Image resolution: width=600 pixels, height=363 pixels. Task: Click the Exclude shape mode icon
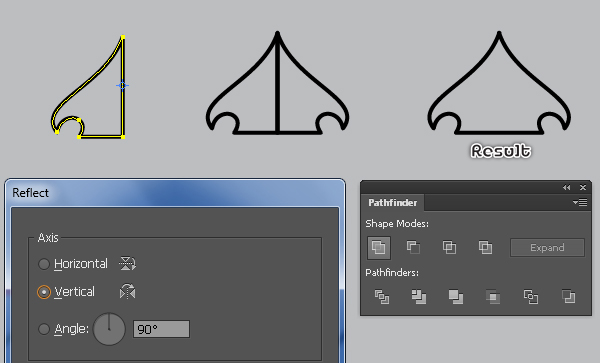coord(485,247)
